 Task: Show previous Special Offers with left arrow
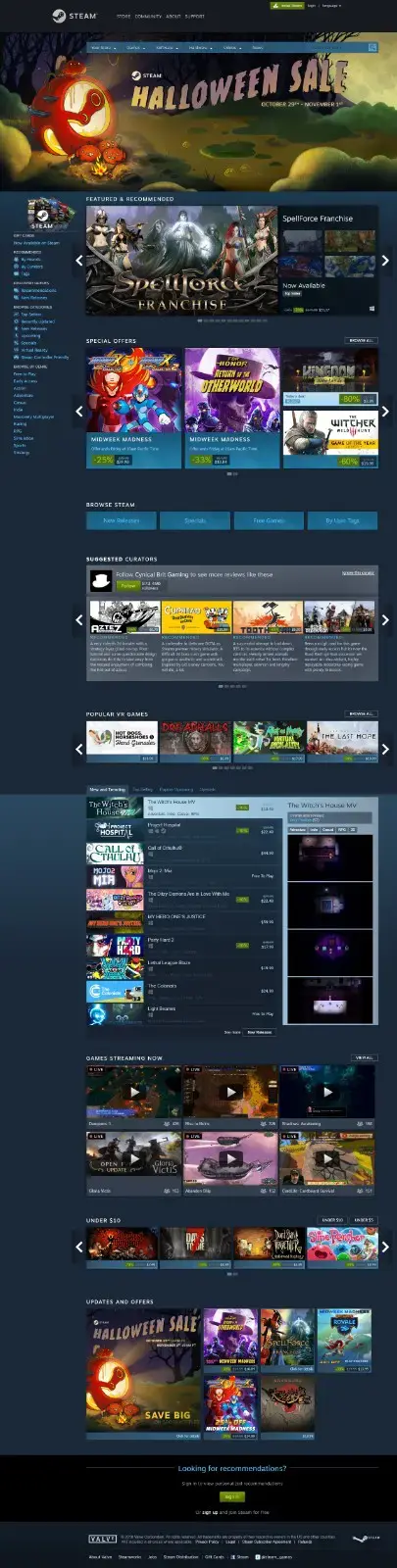(79, 412)
